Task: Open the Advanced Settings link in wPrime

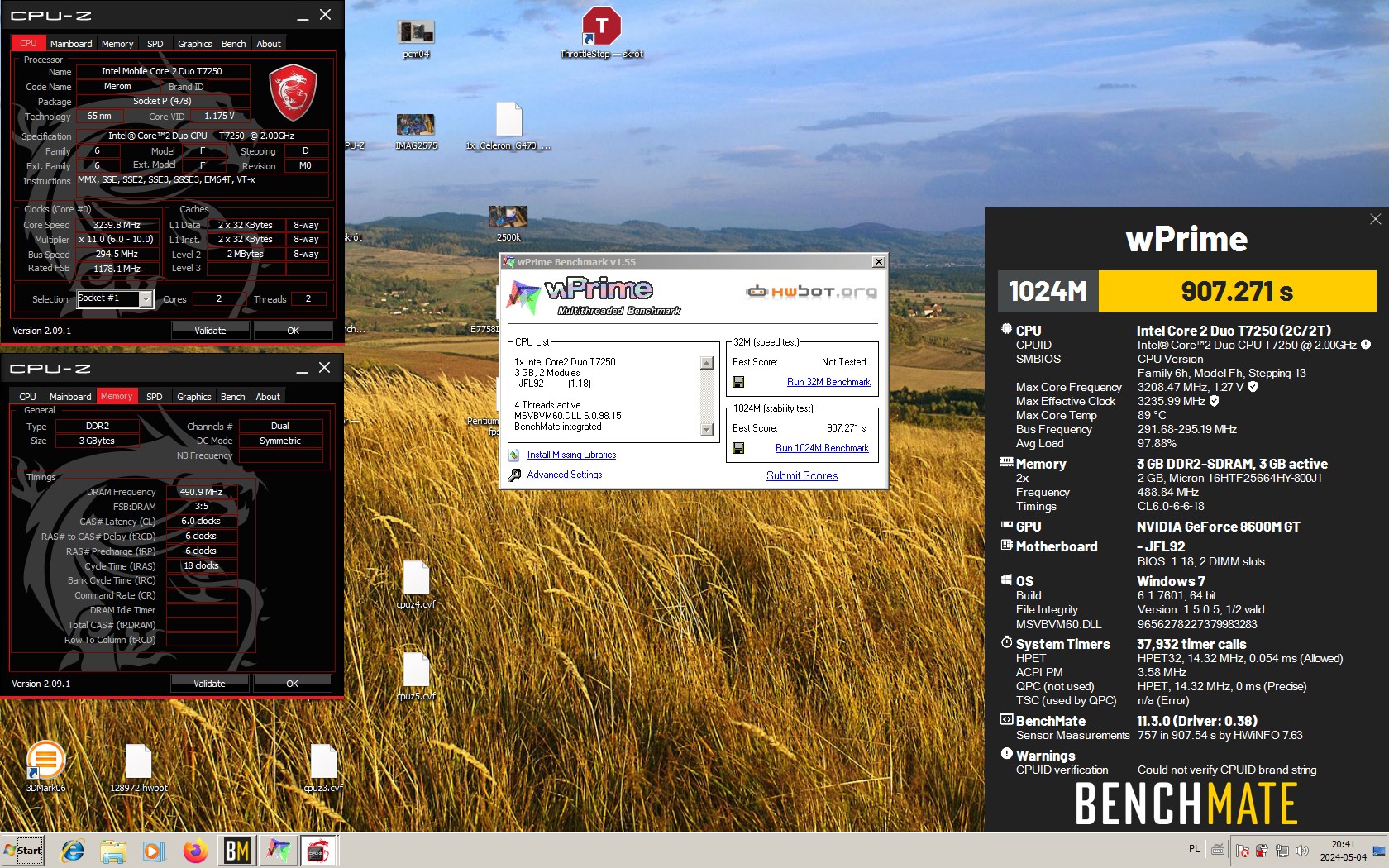Action: tap(565, 475)
